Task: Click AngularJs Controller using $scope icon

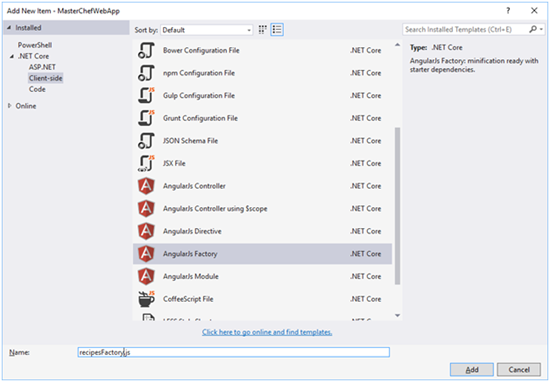Action: point(146,209)
